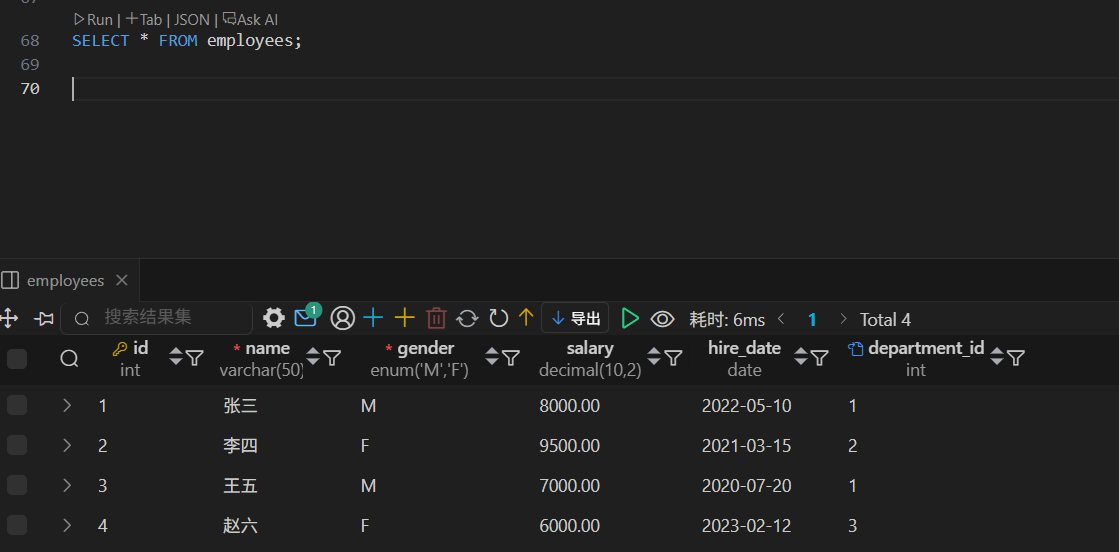Expand row 4 赵六 chevron
The width and height of the screenshot is (1119, 552).
click(67, 526)
